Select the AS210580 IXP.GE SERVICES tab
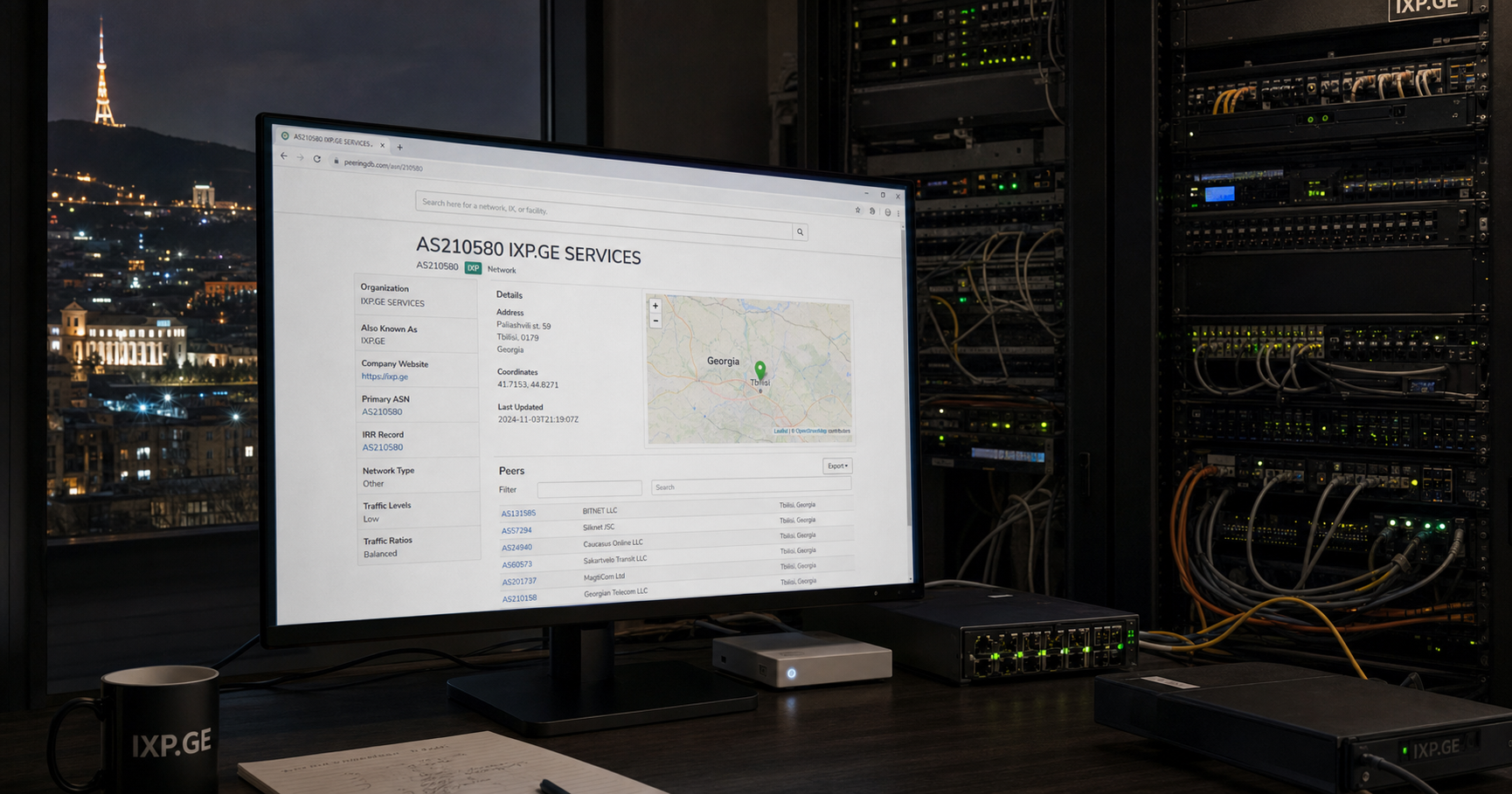1512x794 pixels. click(x=332, y=140)
